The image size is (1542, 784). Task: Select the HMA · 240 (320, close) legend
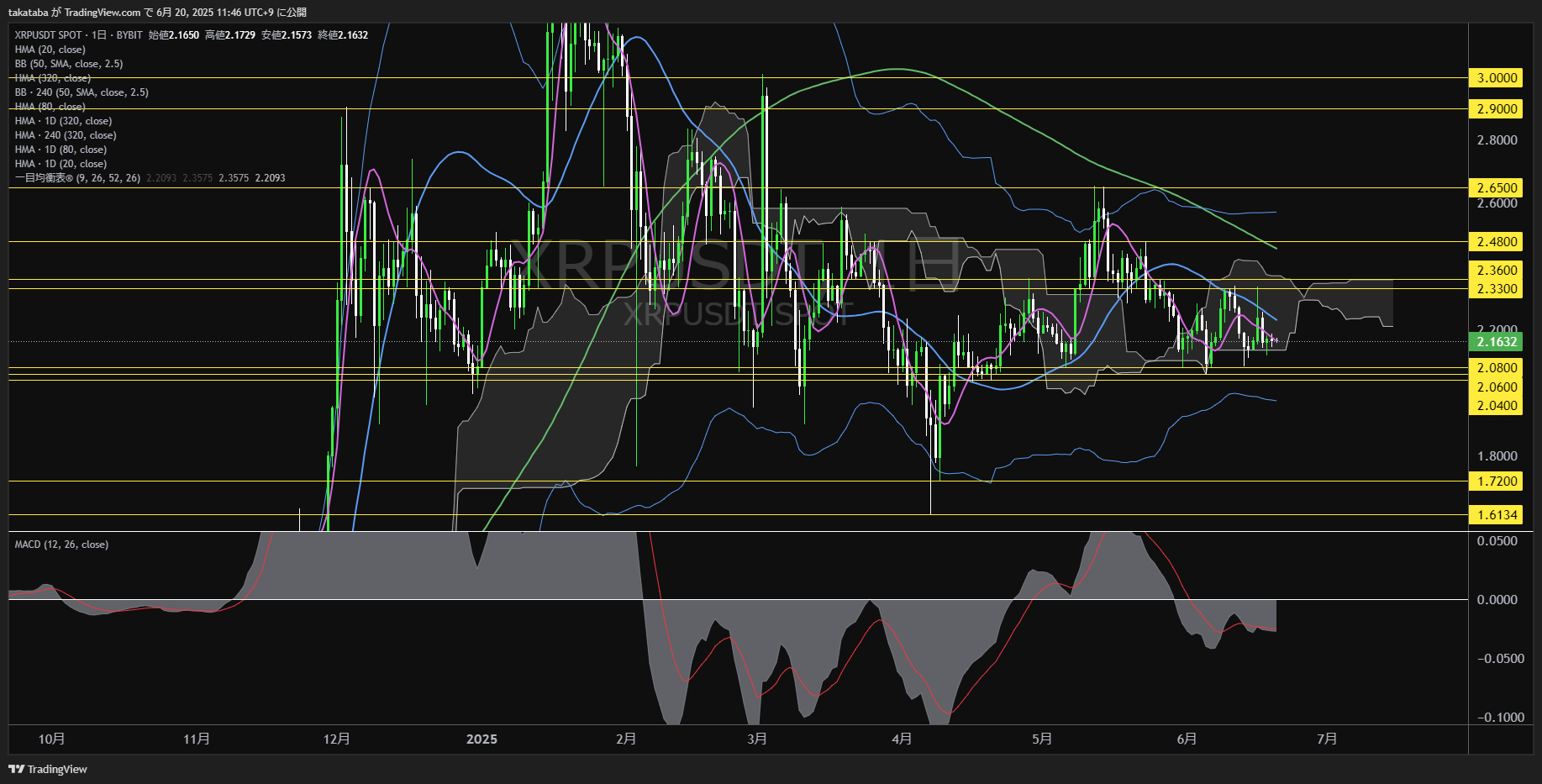click(66, 135)
